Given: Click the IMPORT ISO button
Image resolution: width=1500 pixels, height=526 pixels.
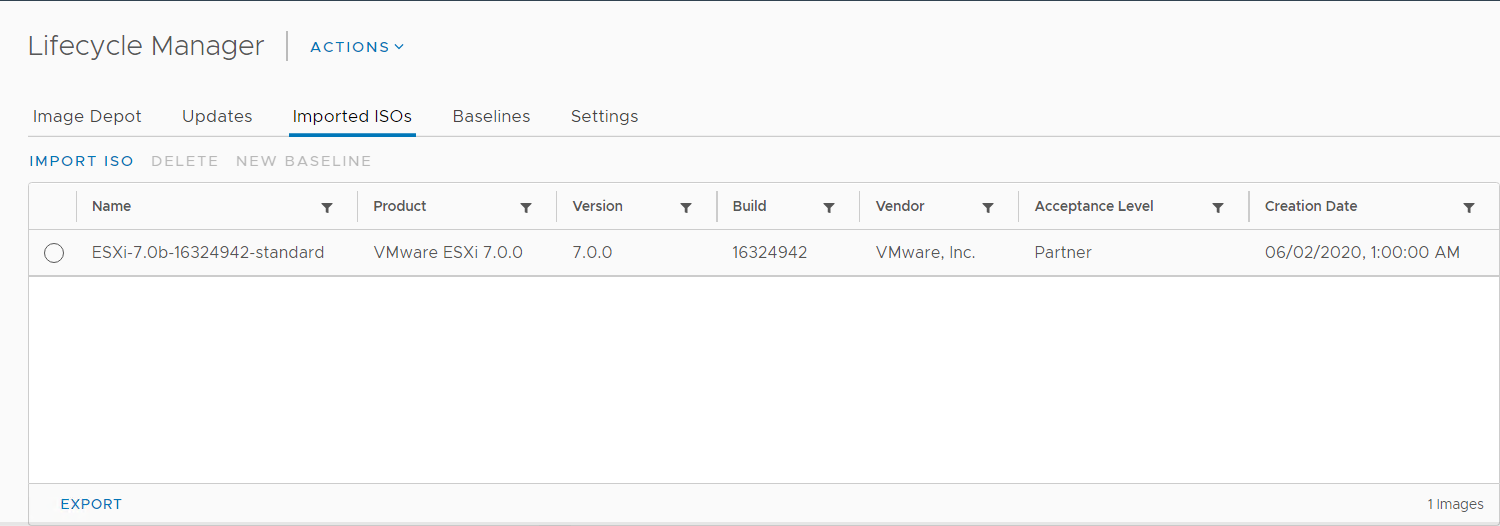Looking at the screenshot, I should pyautogui.click(x=82, y=161).
